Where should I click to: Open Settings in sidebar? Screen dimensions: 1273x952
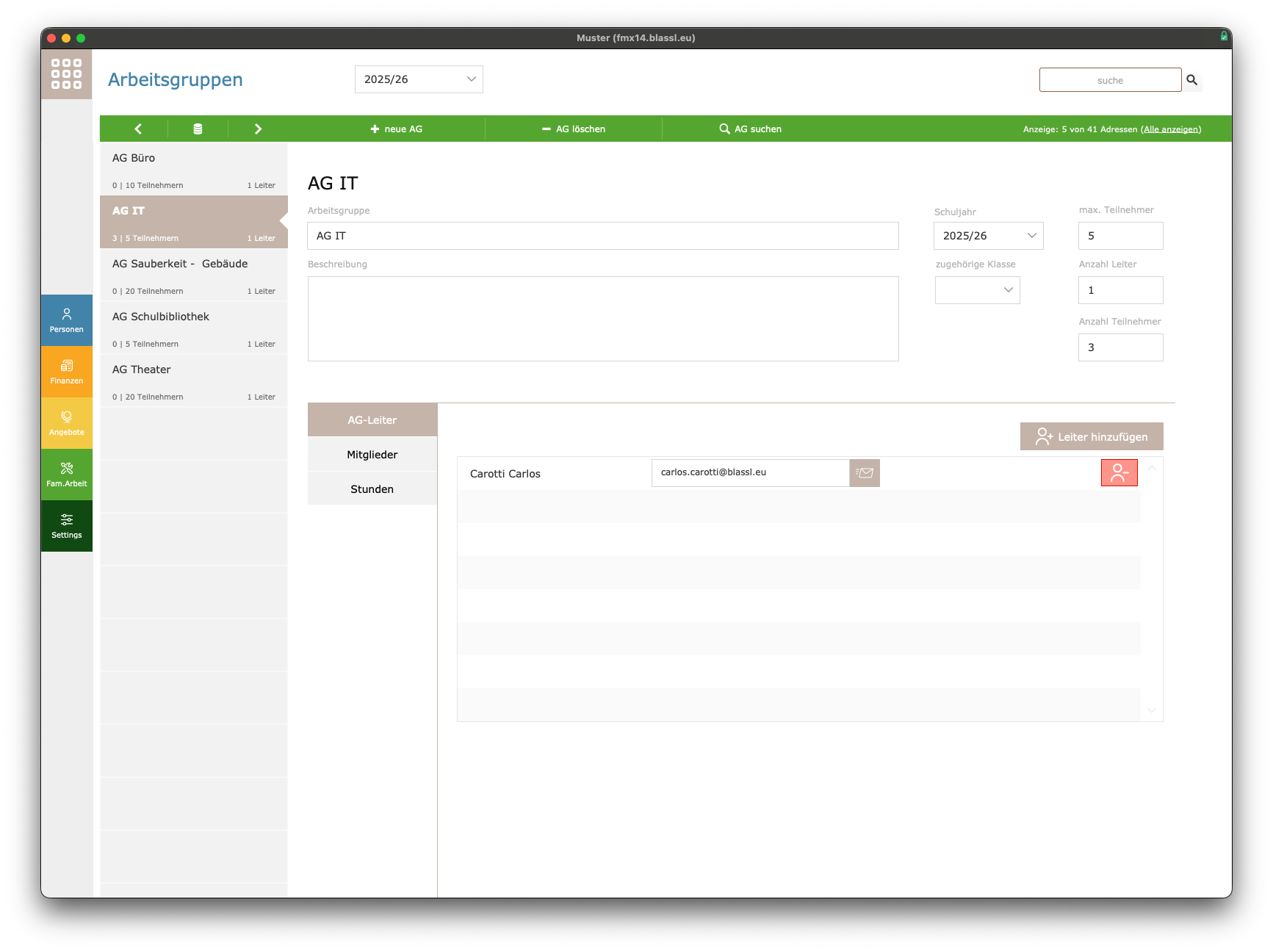tap(67, 526)
